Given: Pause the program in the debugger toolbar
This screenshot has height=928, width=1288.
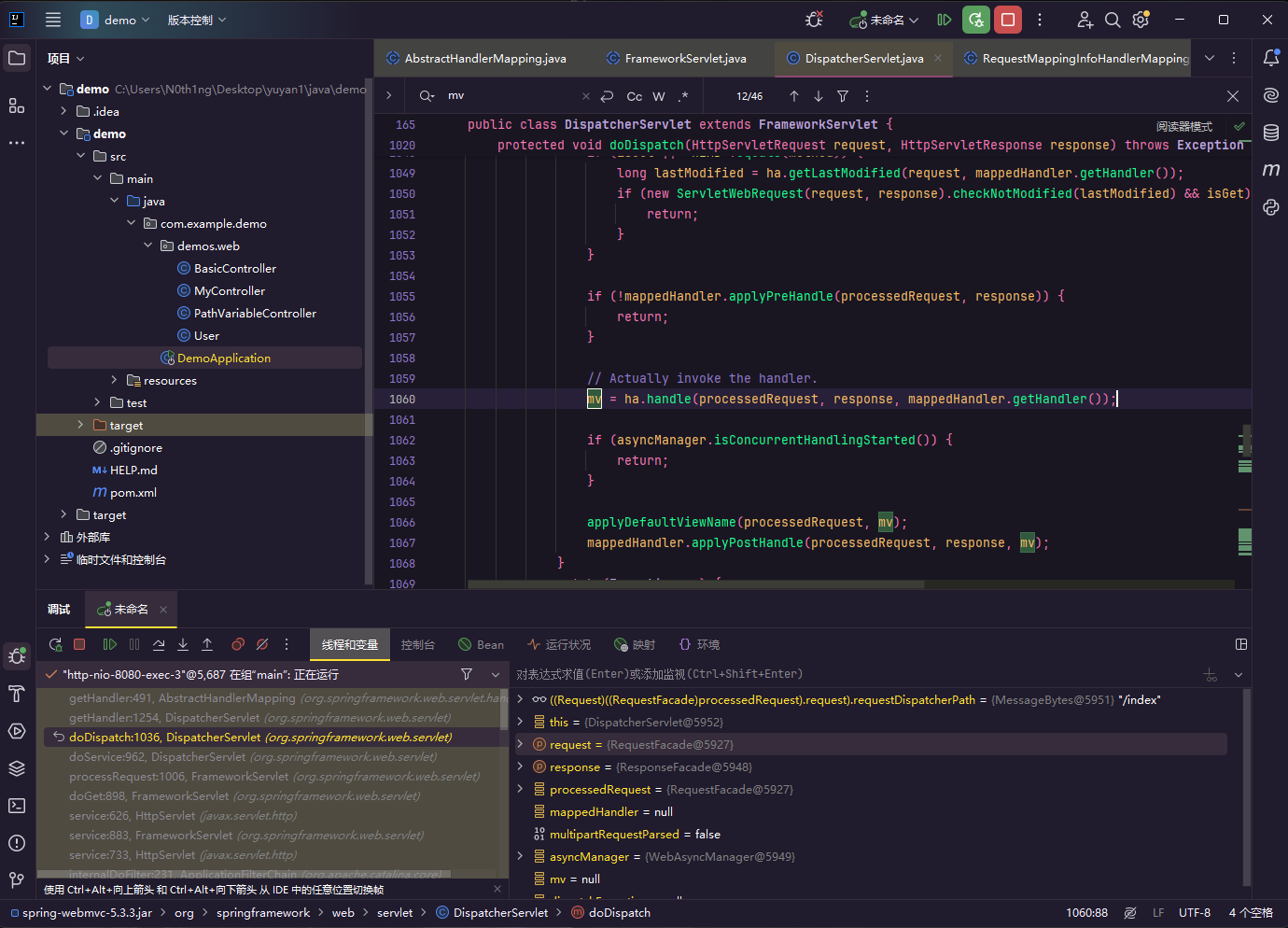Looking at the screenshot, I should point(134,644).
